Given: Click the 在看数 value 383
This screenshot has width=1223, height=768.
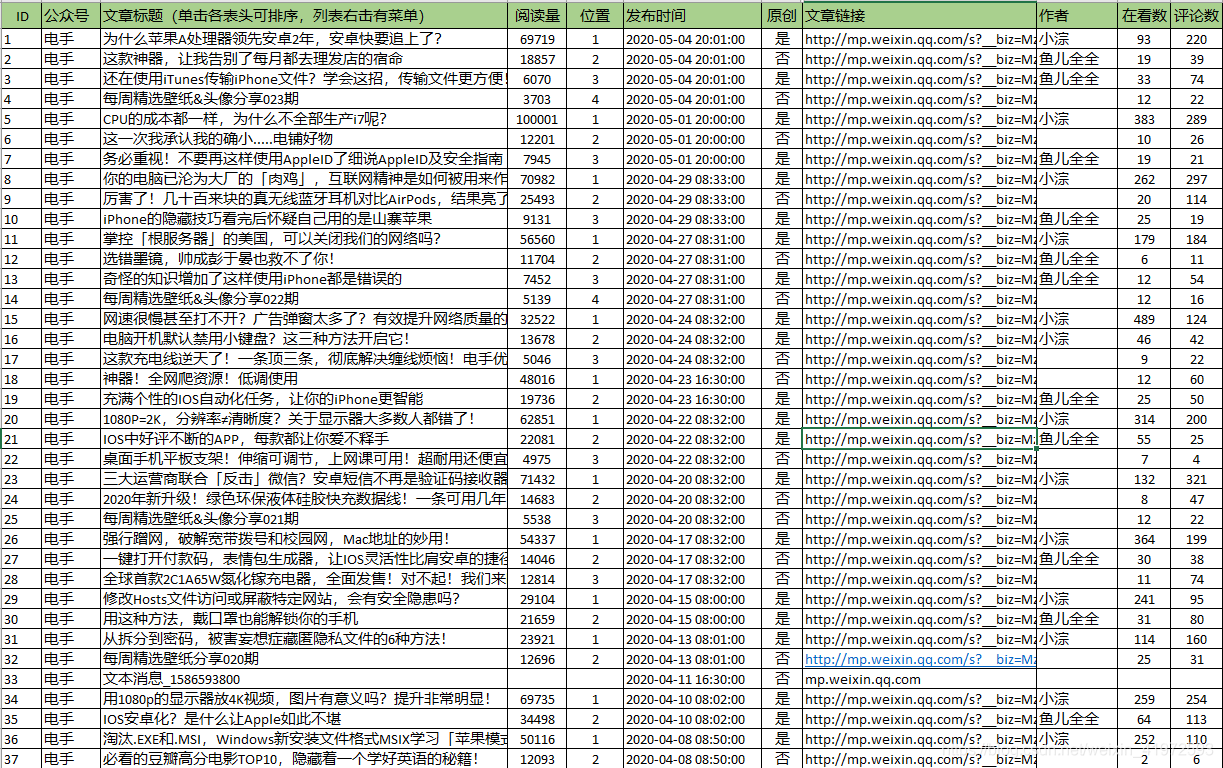Looking at the screenshot, I should click(x=1144, y=119).
